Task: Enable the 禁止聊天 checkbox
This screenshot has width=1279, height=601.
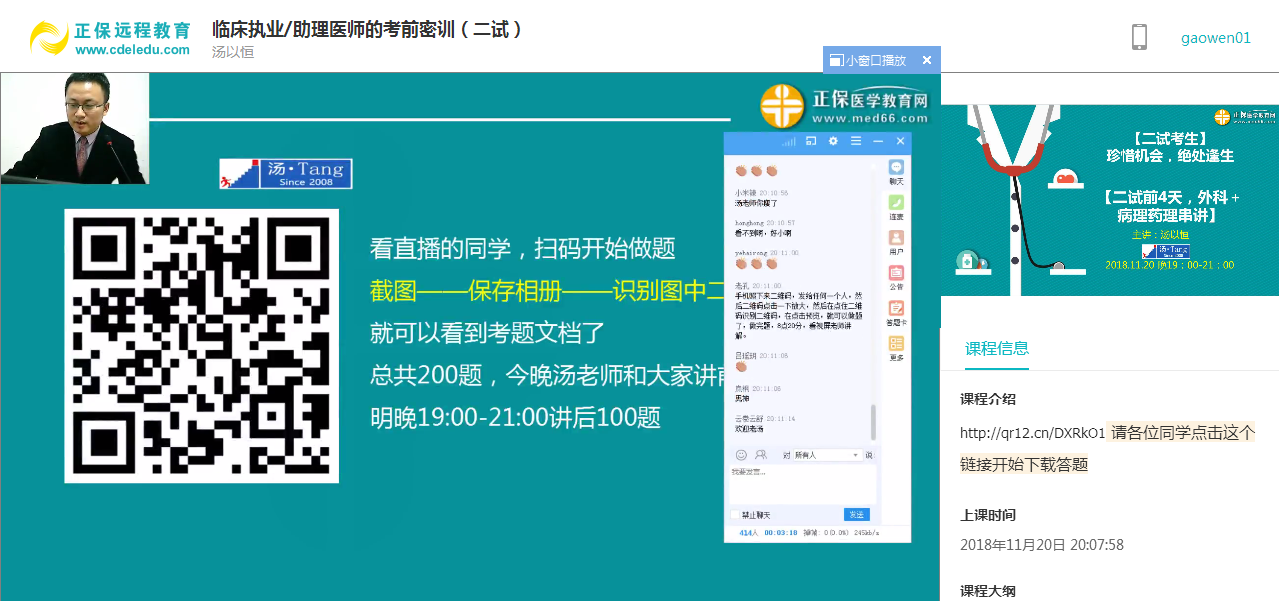Action: (735, 514)
